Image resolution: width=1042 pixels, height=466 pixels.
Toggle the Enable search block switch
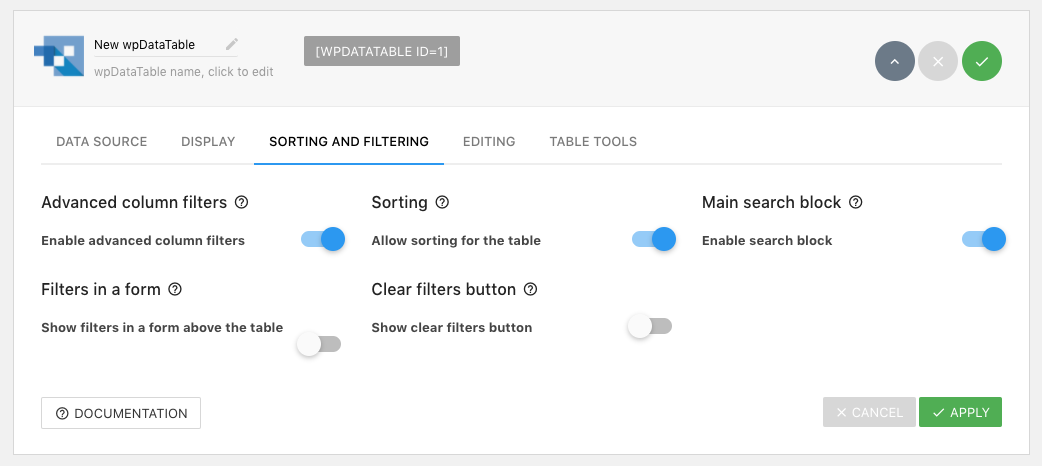[x=983, y=239]
